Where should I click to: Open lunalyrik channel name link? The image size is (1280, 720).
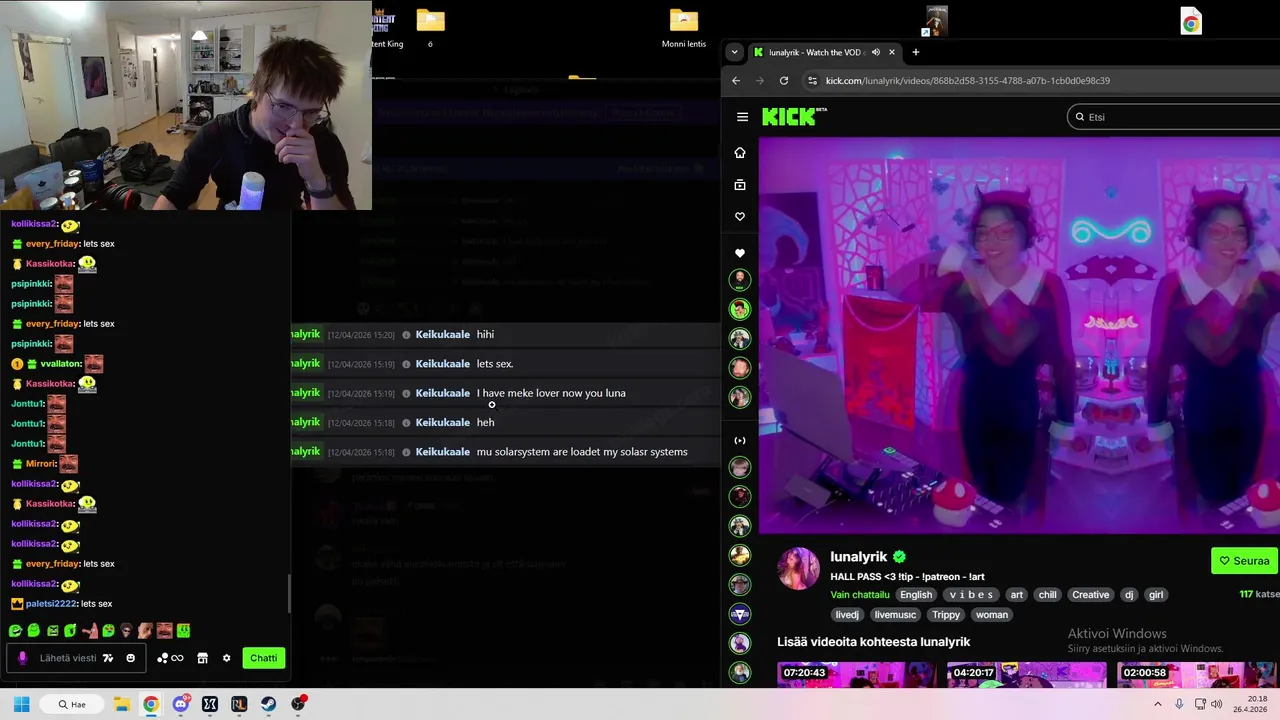[859, 557]
